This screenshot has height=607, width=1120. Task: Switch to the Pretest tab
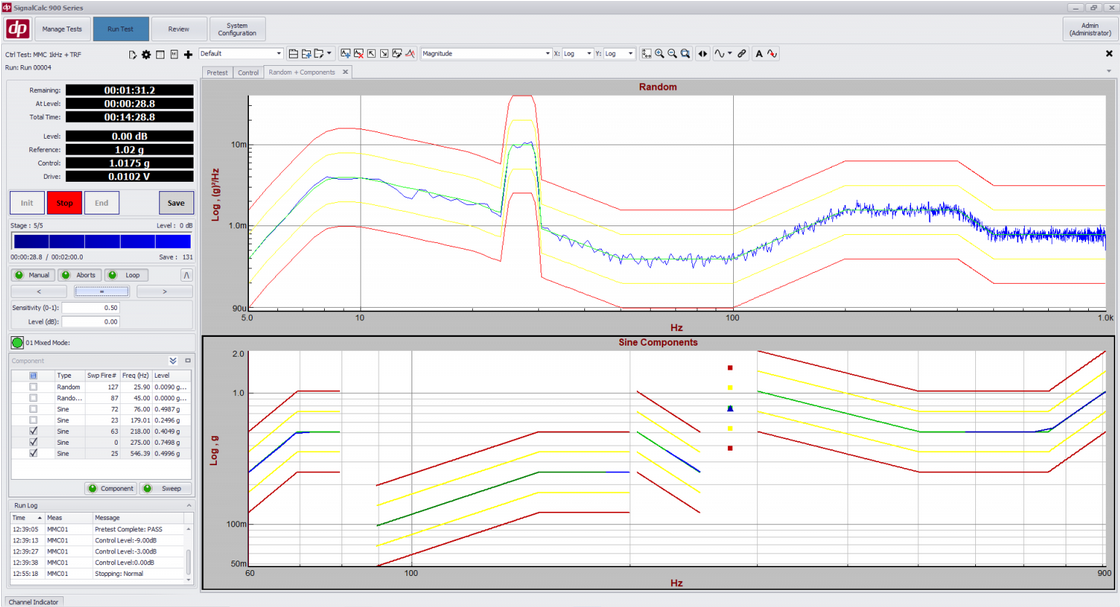coord(217,72)
